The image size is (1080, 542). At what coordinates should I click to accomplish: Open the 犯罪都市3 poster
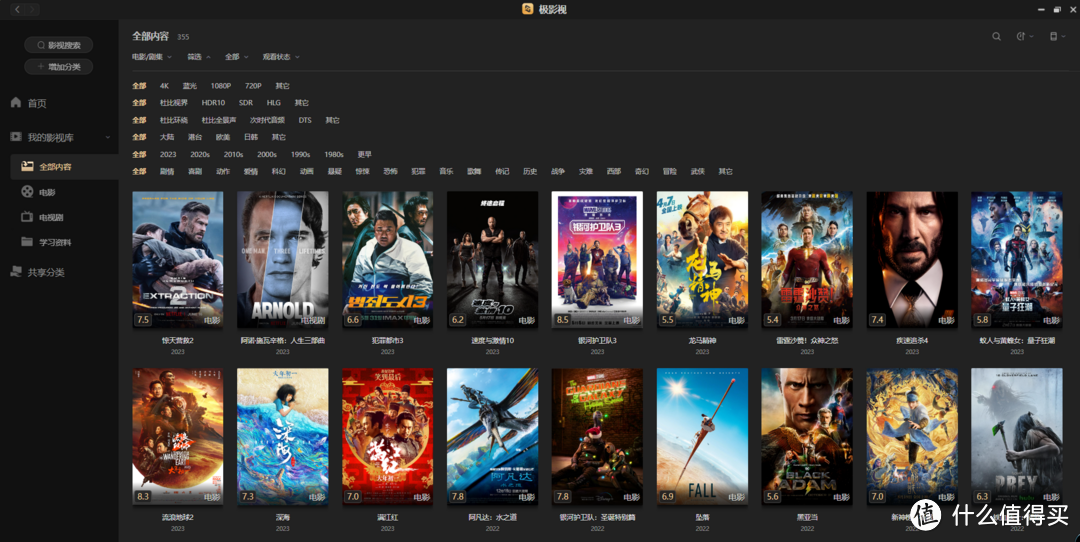click(388, 260)
